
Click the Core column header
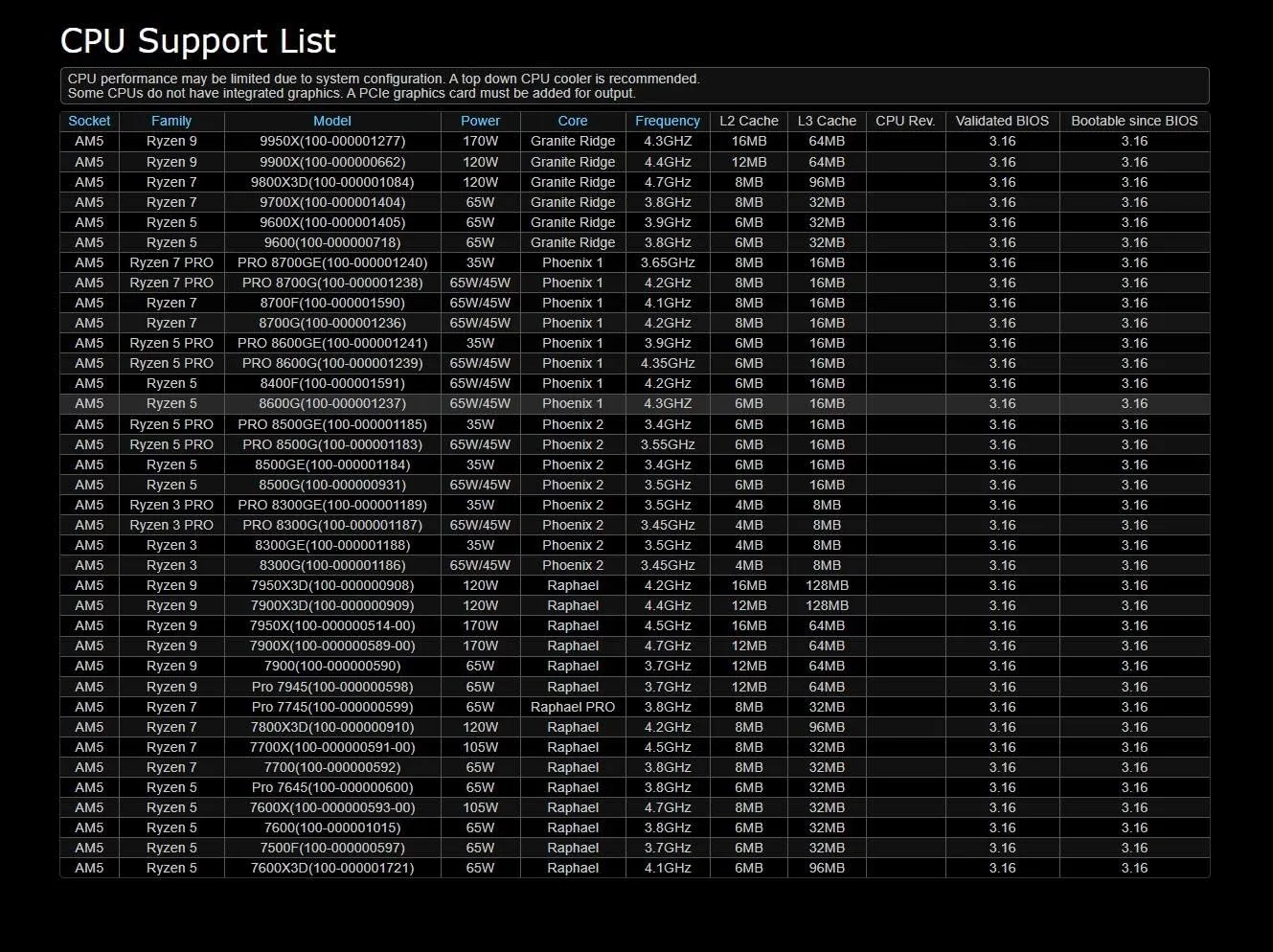coord(573,121)
